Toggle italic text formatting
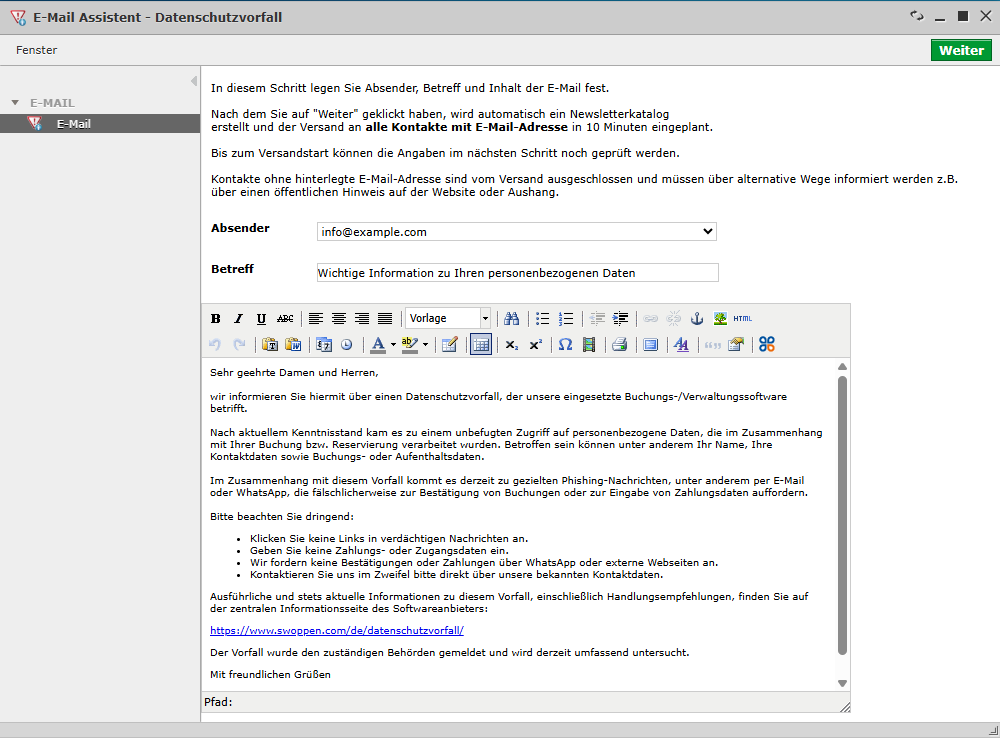Viewport: 1000px width, 738px height. pyautogui.click(x=238, y=319)
